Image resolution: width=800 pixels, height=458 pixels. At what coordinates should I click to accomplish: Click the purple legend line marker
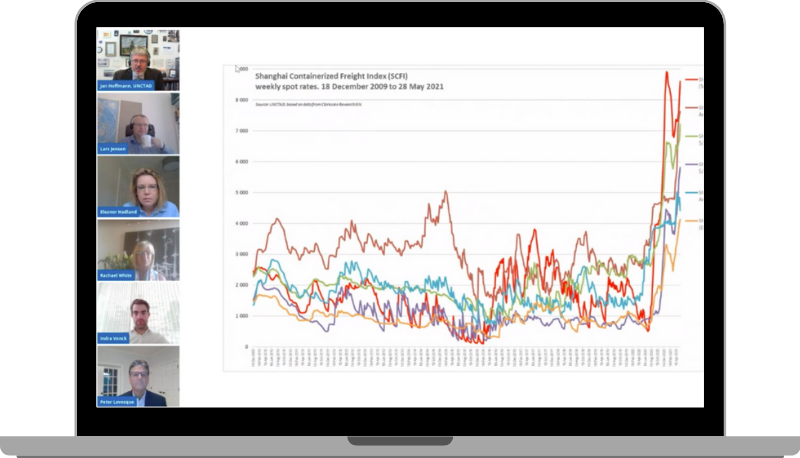pyautogui.click(x=691, y=164)
